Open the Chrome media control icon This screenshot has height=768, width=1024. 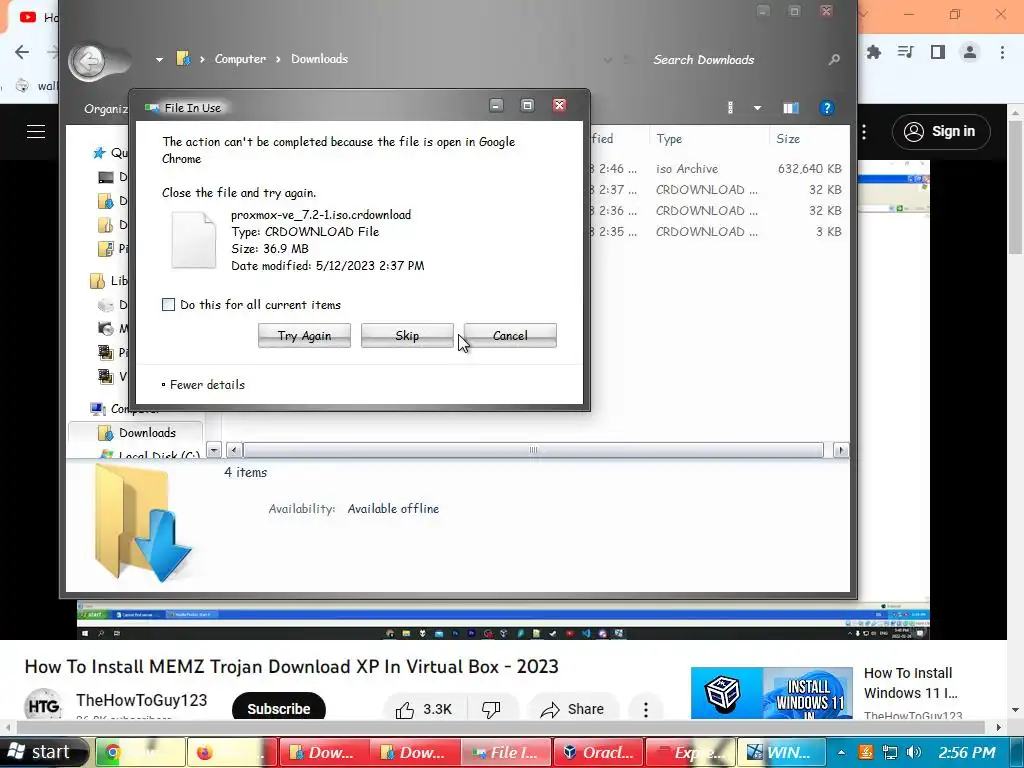[905, 52]
